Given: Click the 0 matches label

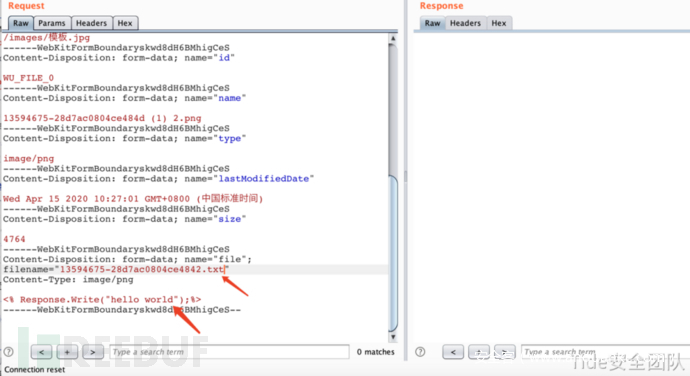Looking at the screenshot, I should (376, 352).
